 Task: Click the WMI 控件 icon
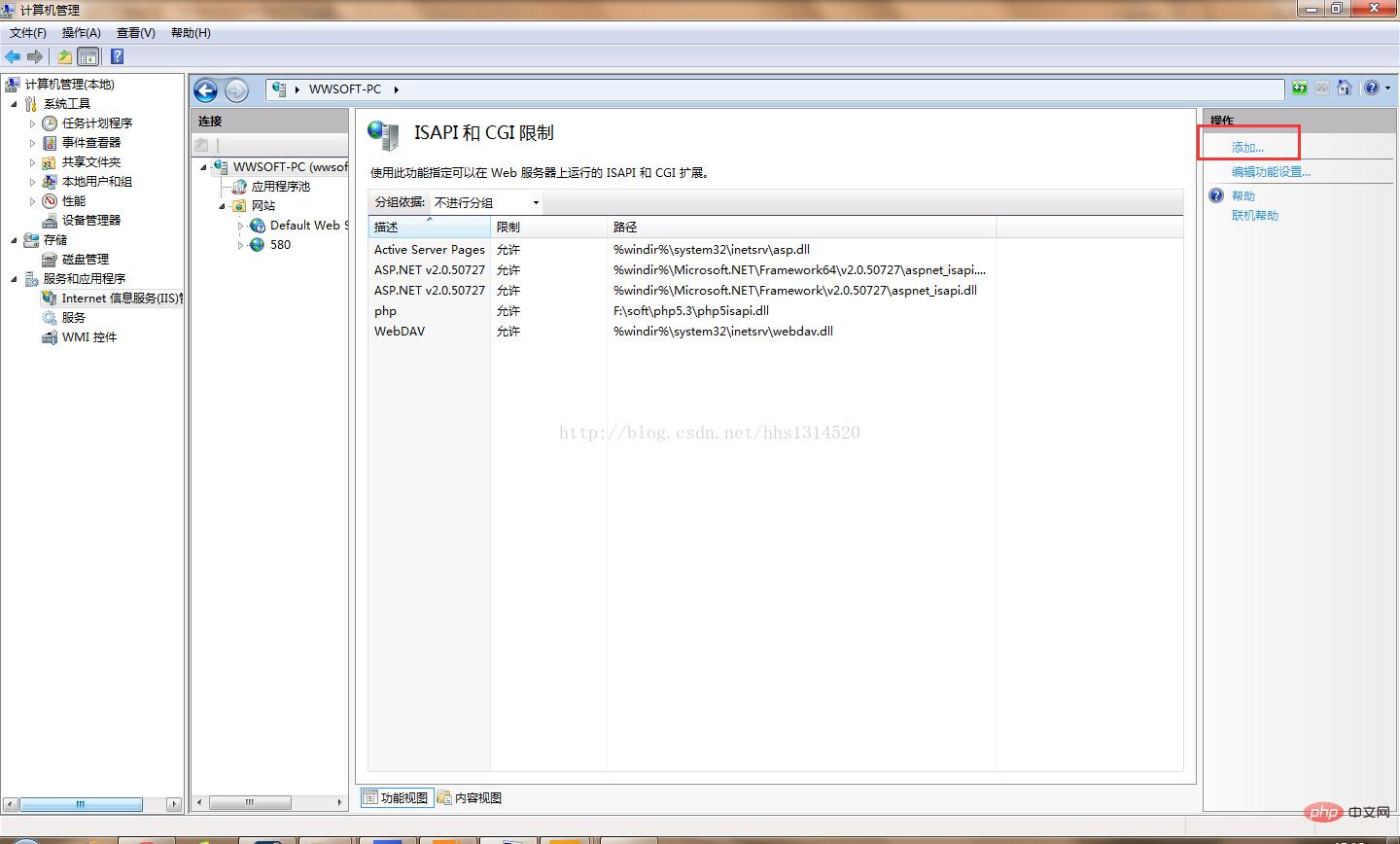coord(50,337)
